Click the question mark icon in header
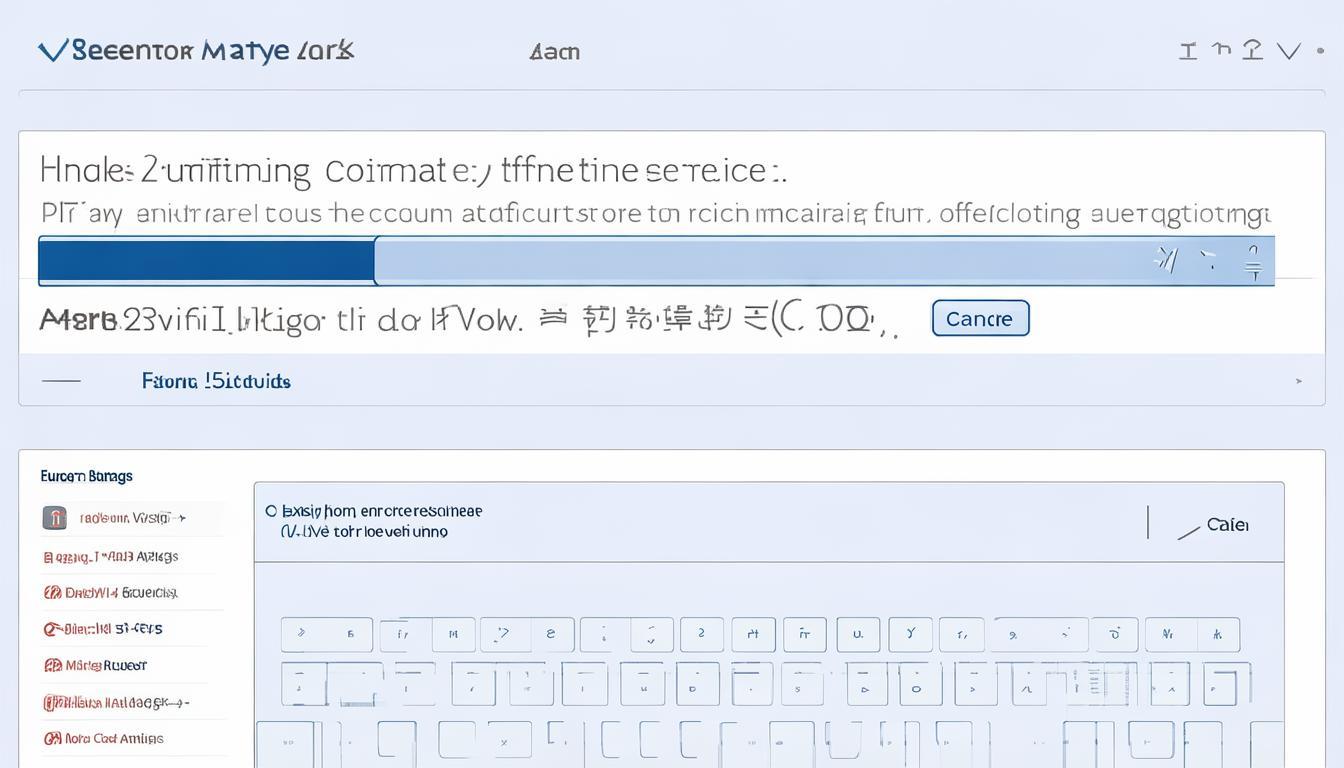This screenshot has width=1344, height=768. 1252,50
